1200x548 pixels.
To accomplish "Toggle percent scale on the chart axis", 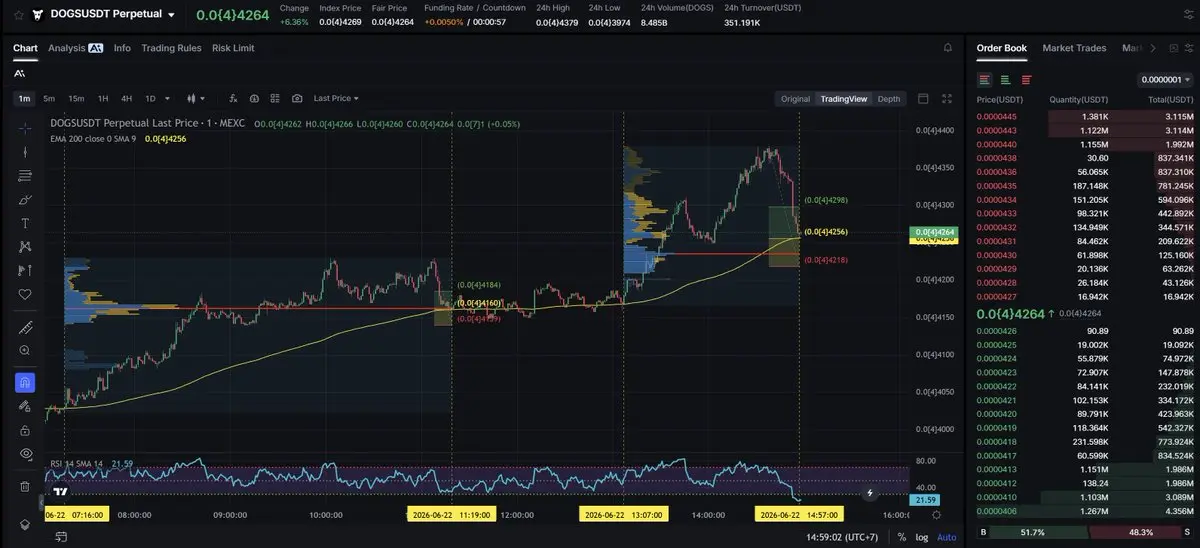I will click(x=902, y=537).
